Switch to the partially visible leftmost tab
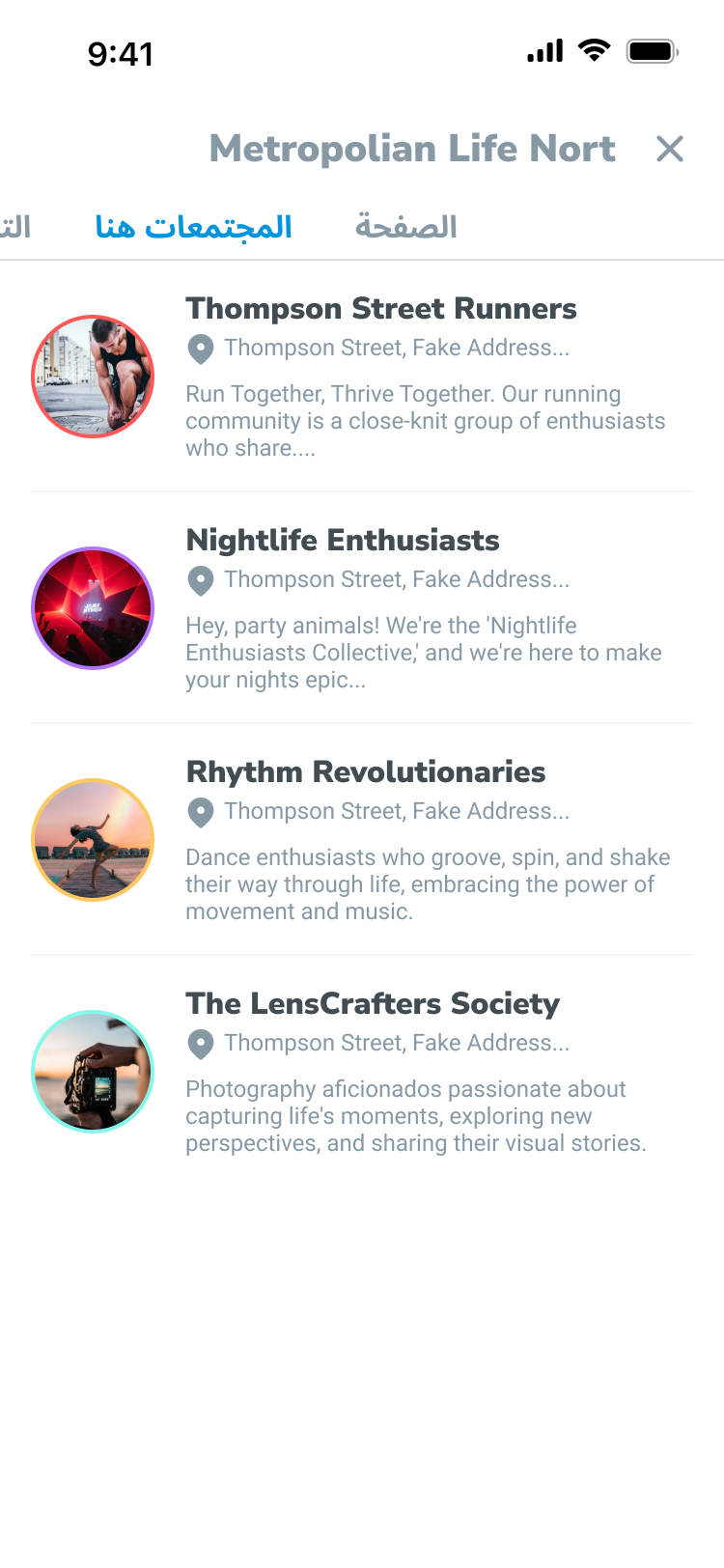Image resolution: width=724 pixels, height=1568 pixels. (15, 227)
